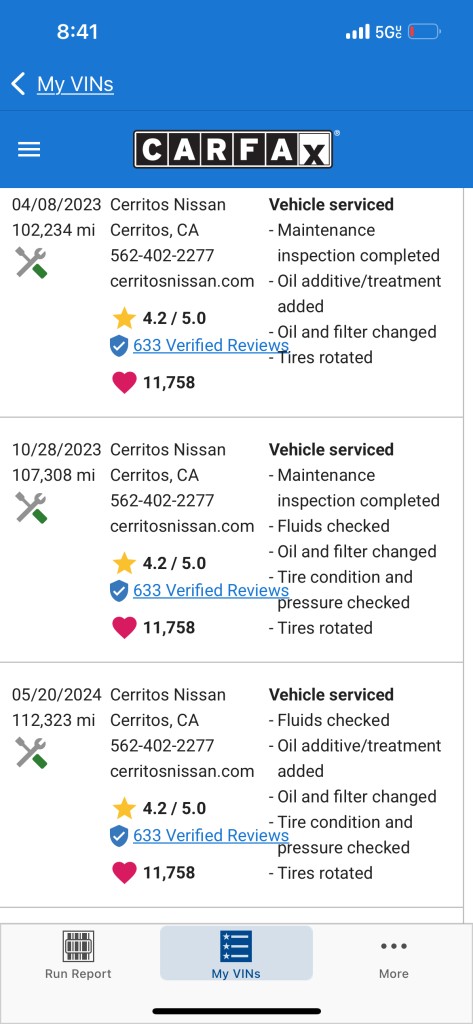This screenshot has width=473, height=1024.
Task: Tap heart icon in 04/08/2023 entry
Action: click(124, 382)
